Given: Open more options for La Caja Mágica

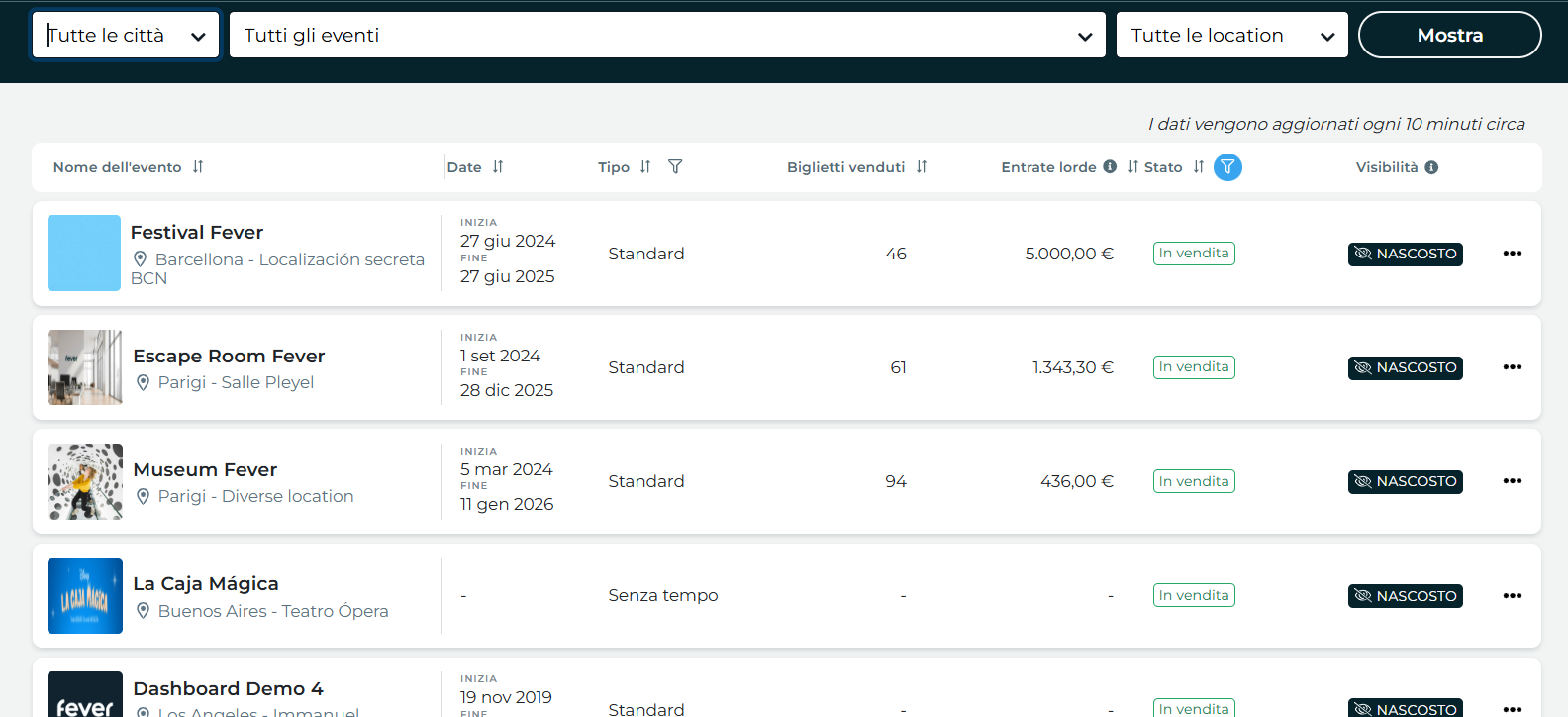Looking at the screenshot, I should point(1512,596).
